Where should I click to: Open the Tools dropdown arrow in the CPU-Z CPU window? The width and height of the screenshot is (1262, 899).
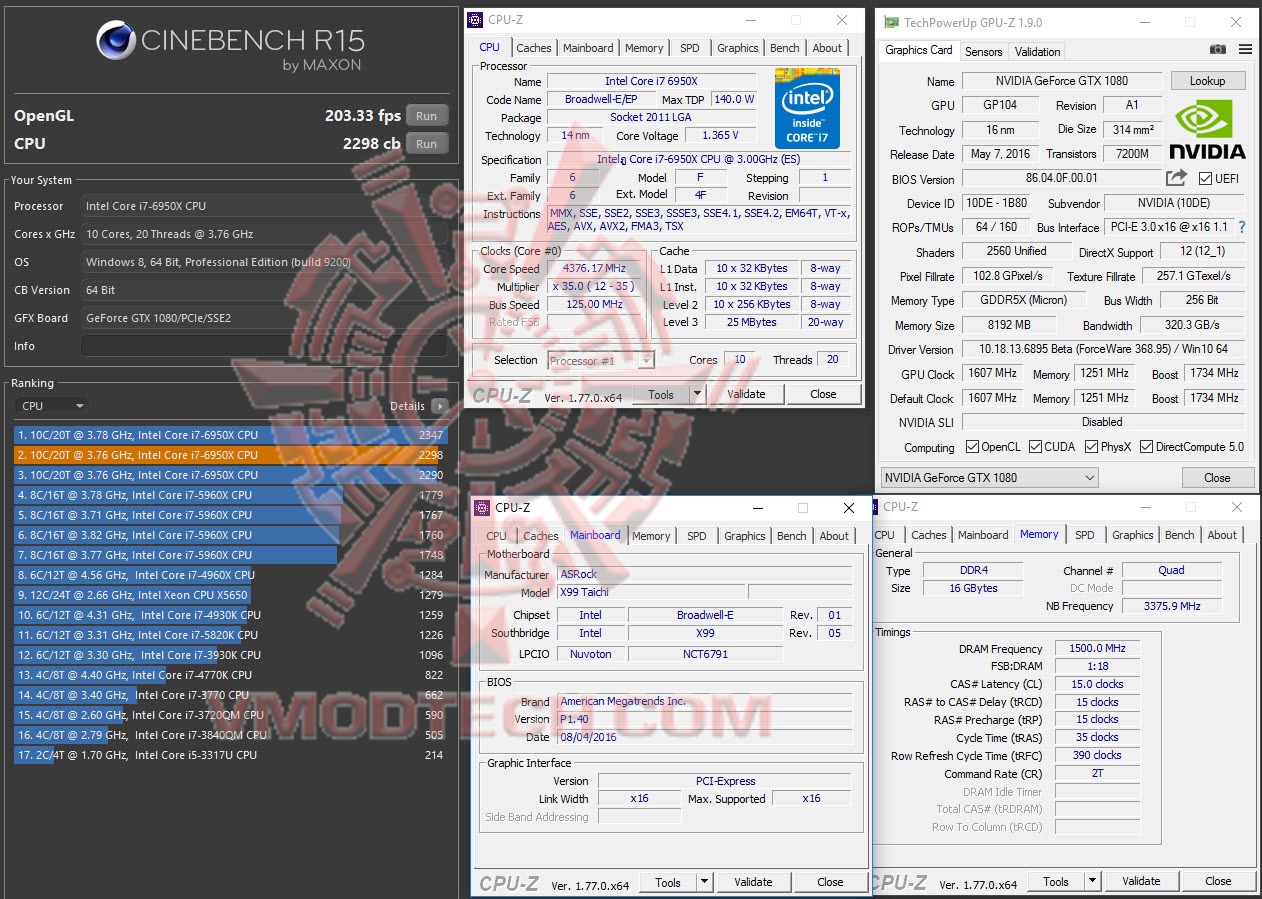coord(696,394)
